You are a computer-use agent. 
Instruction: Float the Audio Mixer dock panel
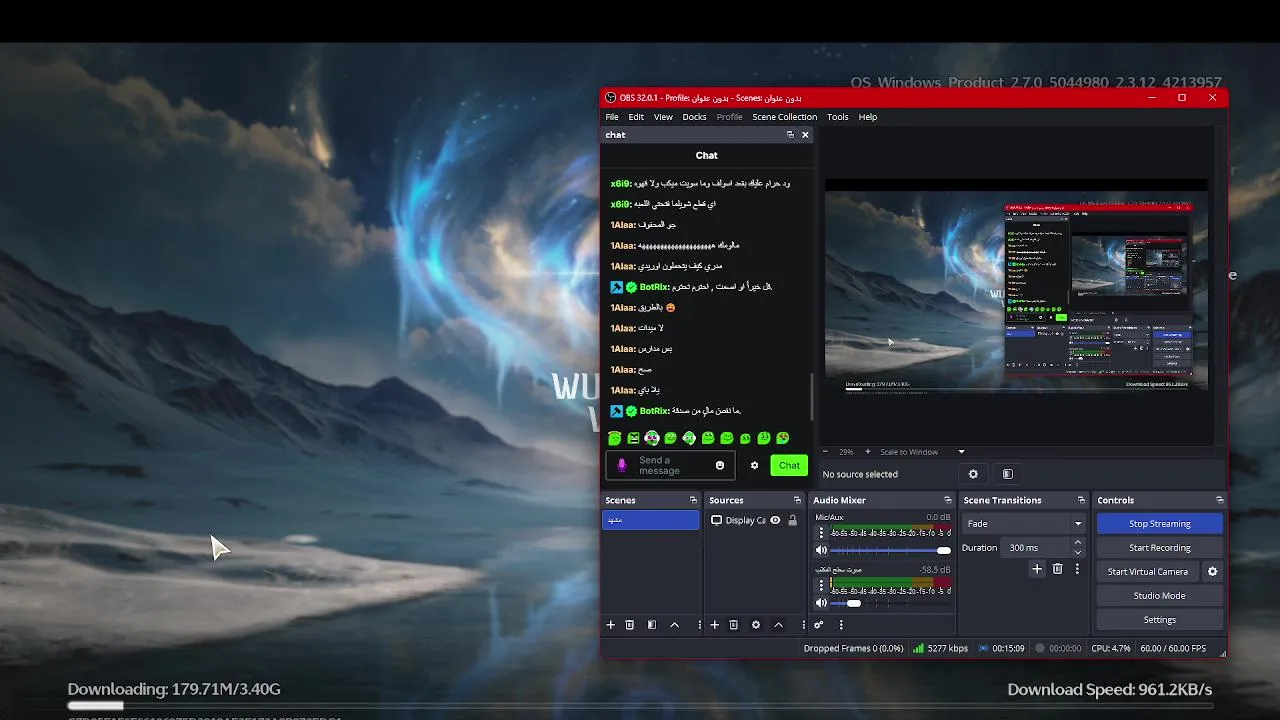[x=948, y=500]
